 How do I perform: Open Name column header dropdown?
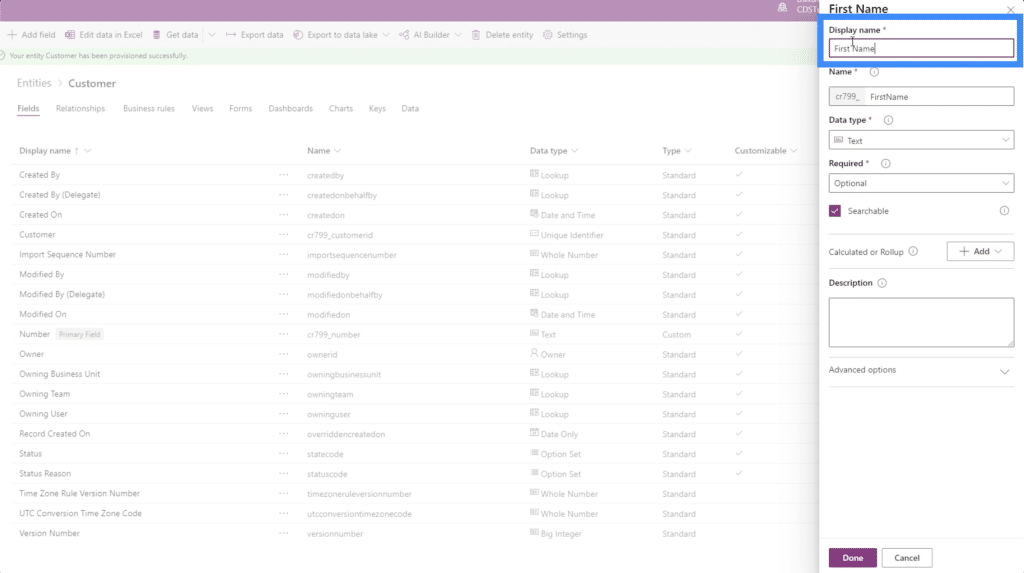(338, 151)
